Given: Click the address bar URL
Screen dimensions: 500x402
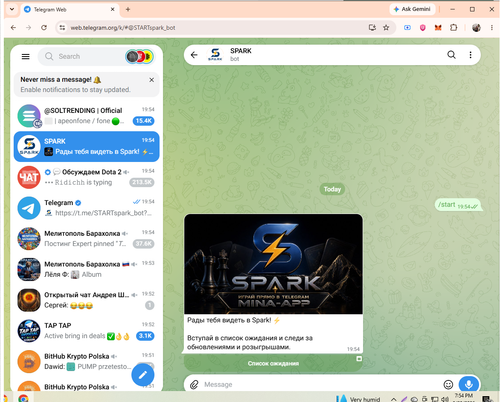Looking at the screenshot, I should point(123,28).
